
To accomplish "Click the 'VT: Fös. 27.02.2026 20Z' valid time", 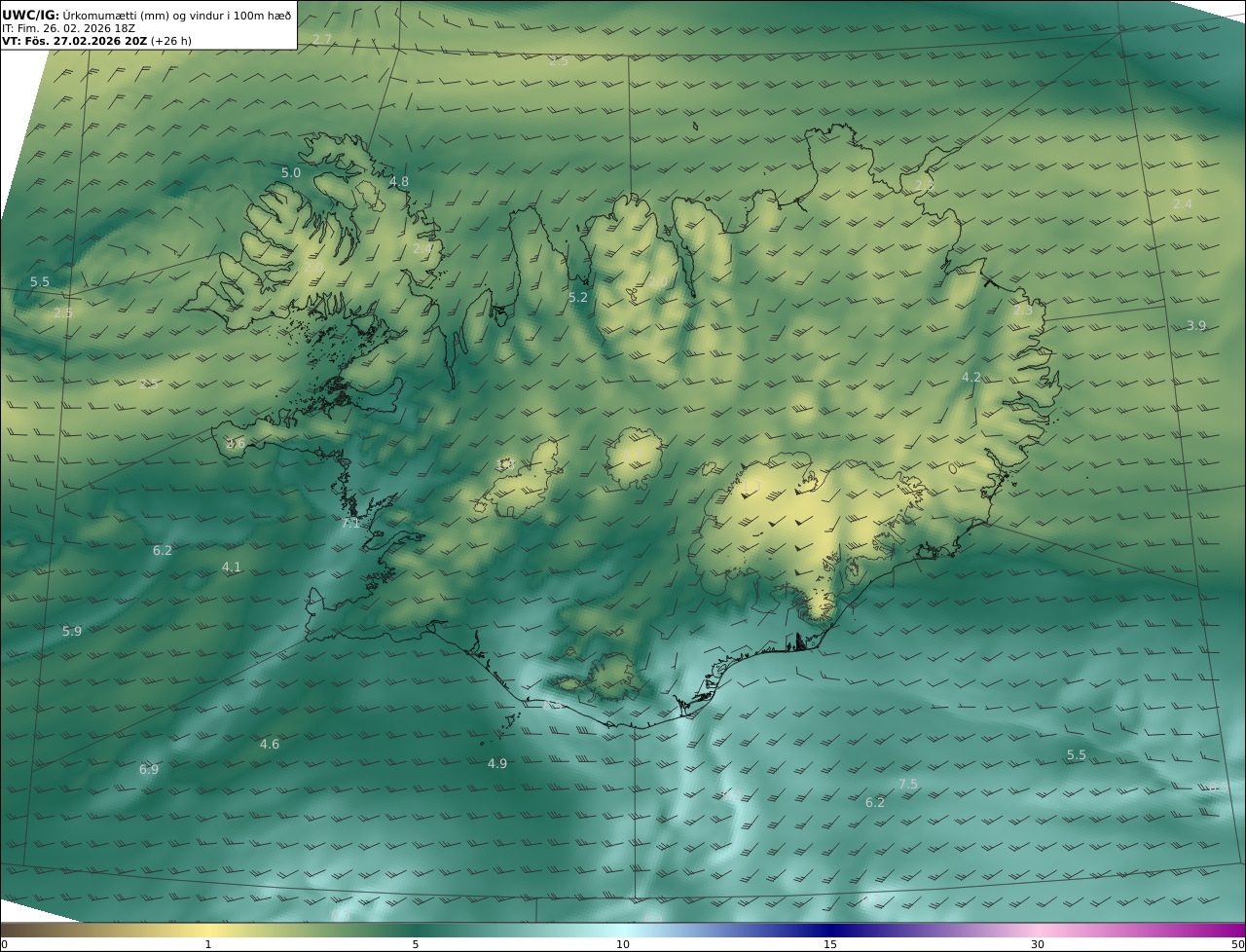I will click(75, 42).
